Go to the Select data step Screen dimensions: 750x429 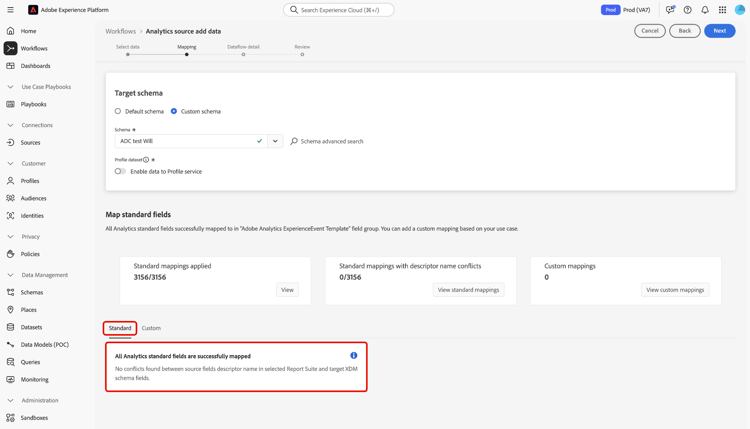(x=128, y=50)
